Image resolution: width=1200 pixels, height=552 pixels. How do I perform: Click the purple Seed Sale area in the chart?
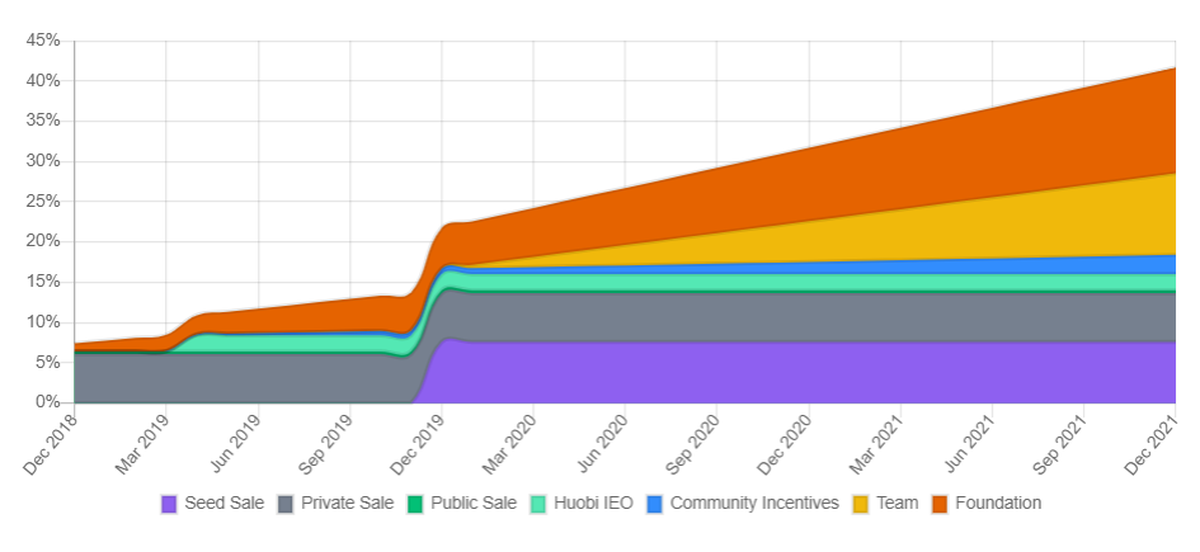click(800, 372)
